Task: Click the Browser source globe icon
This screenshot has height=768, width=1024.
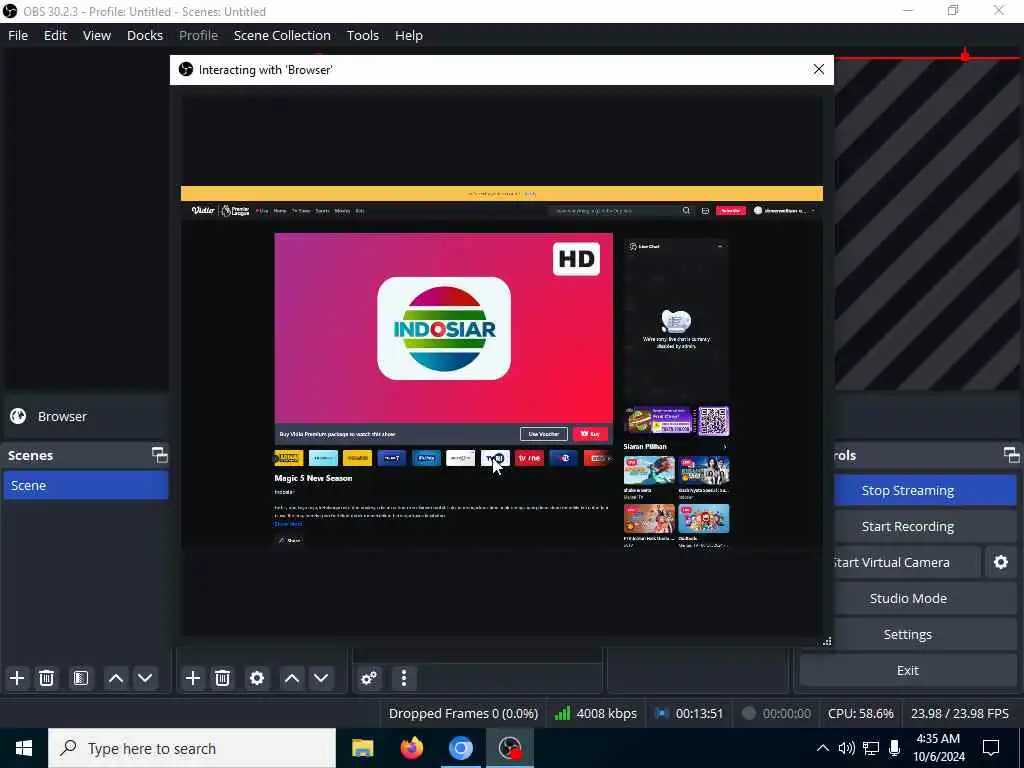Action: click(18, 416)
